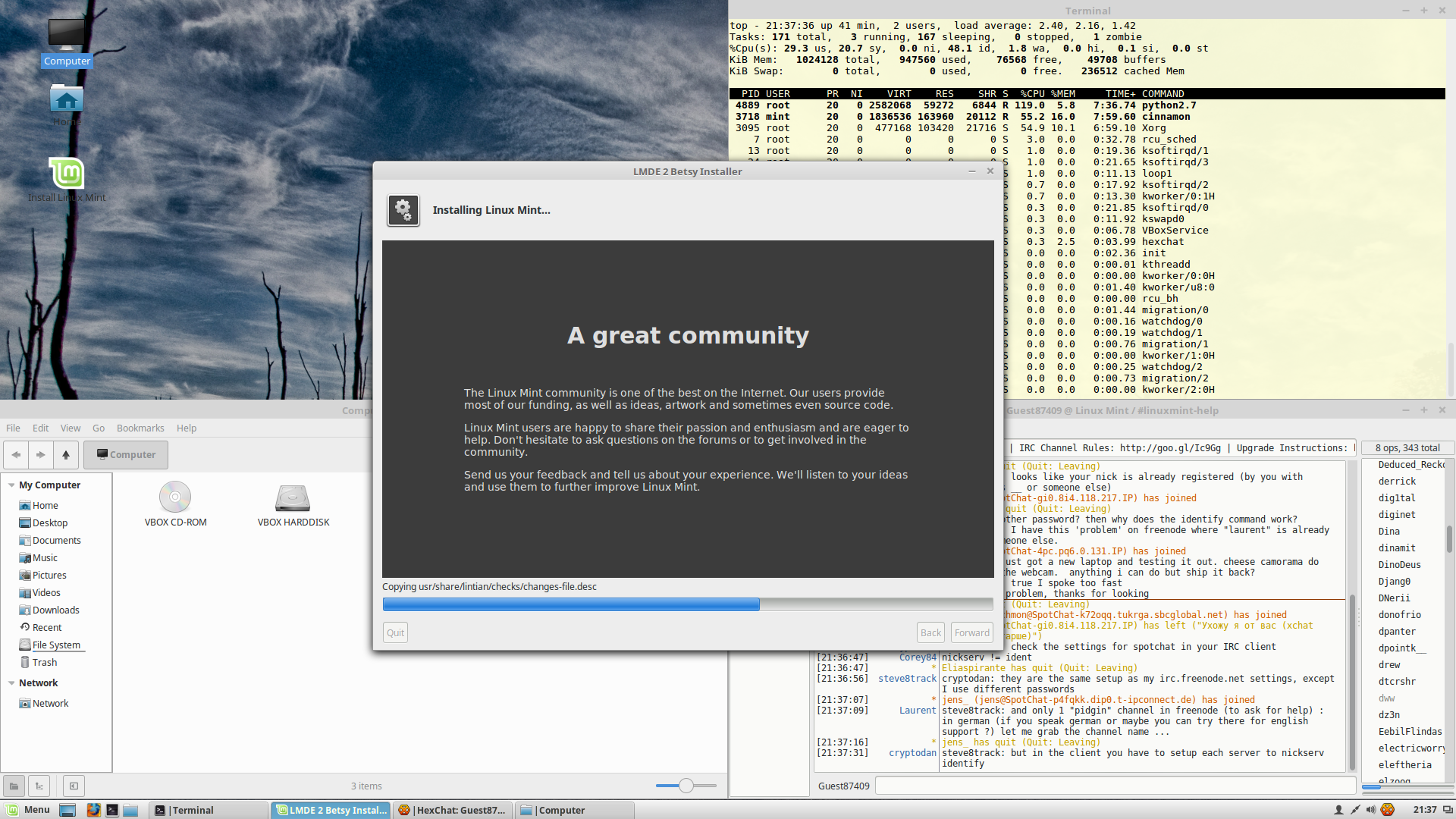Image resolution: width=1456 pixels, height=819 pixels.
Task: Switch to Terminal in the taskbar
Action: pyautogui.click(x=209, y=810)
